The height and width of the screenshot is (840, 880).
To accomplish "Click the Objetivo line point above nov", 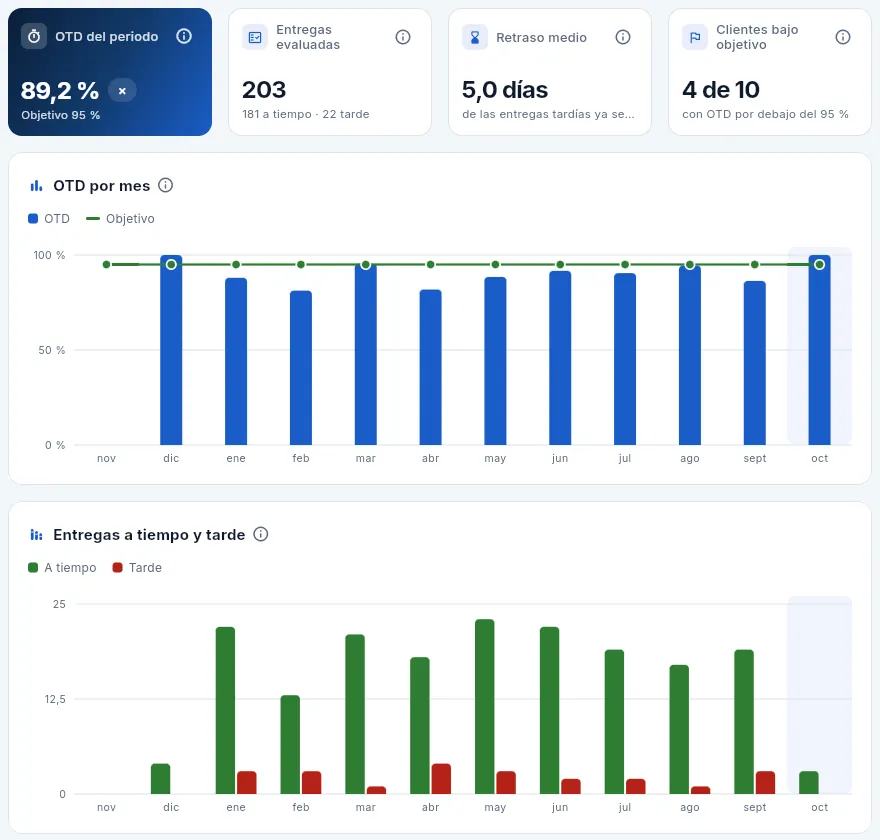I will coord(107,264).
